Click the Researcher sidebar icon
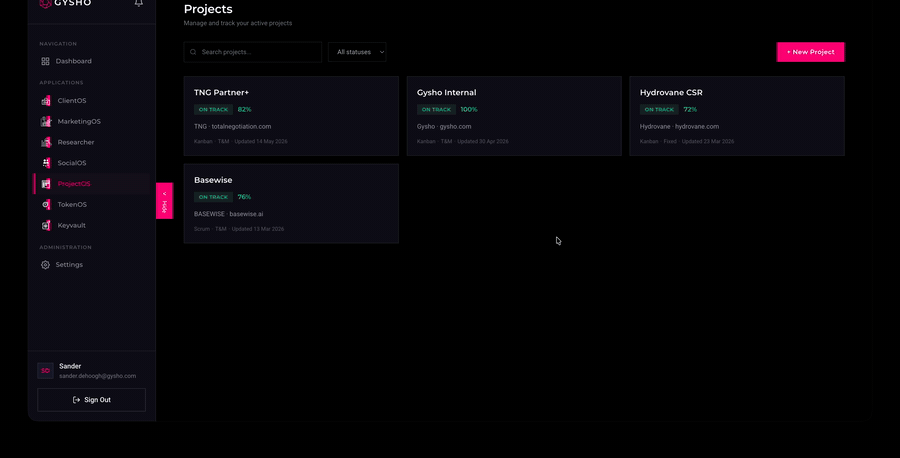Image resolution: width=900 pixels, height=458 pixels. [x=46, y=142]
